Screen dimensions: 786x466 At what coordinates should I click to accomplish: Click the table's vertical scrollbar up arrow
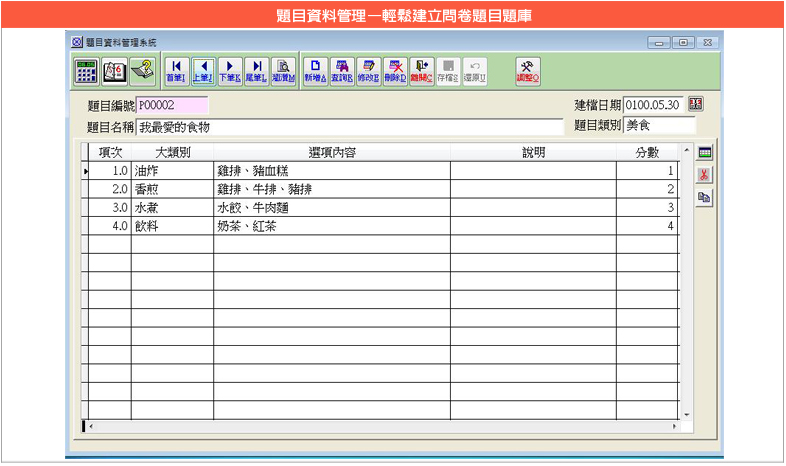coord(686,151)
